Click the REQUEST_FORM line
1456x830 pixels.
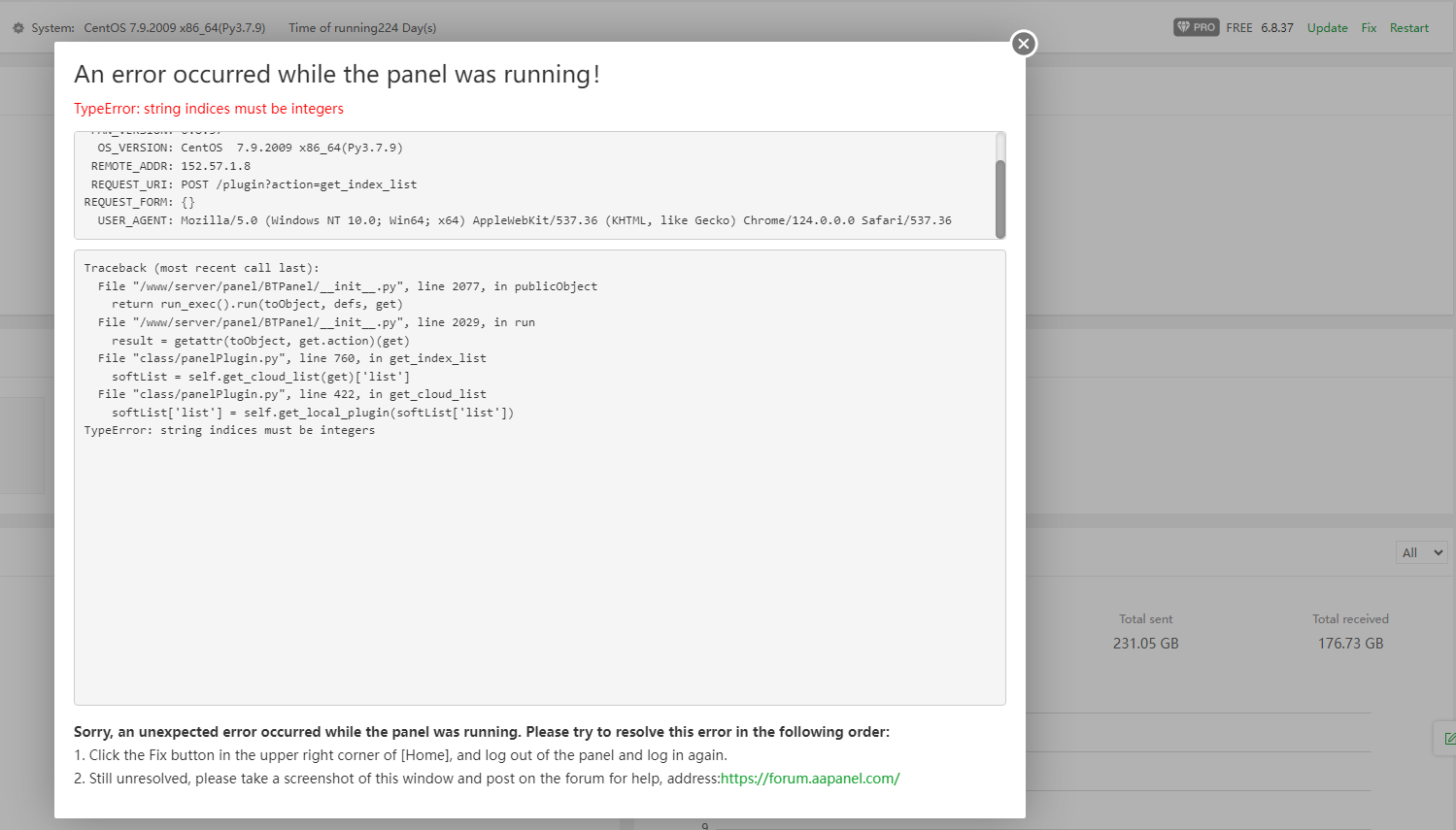[140, 202]
